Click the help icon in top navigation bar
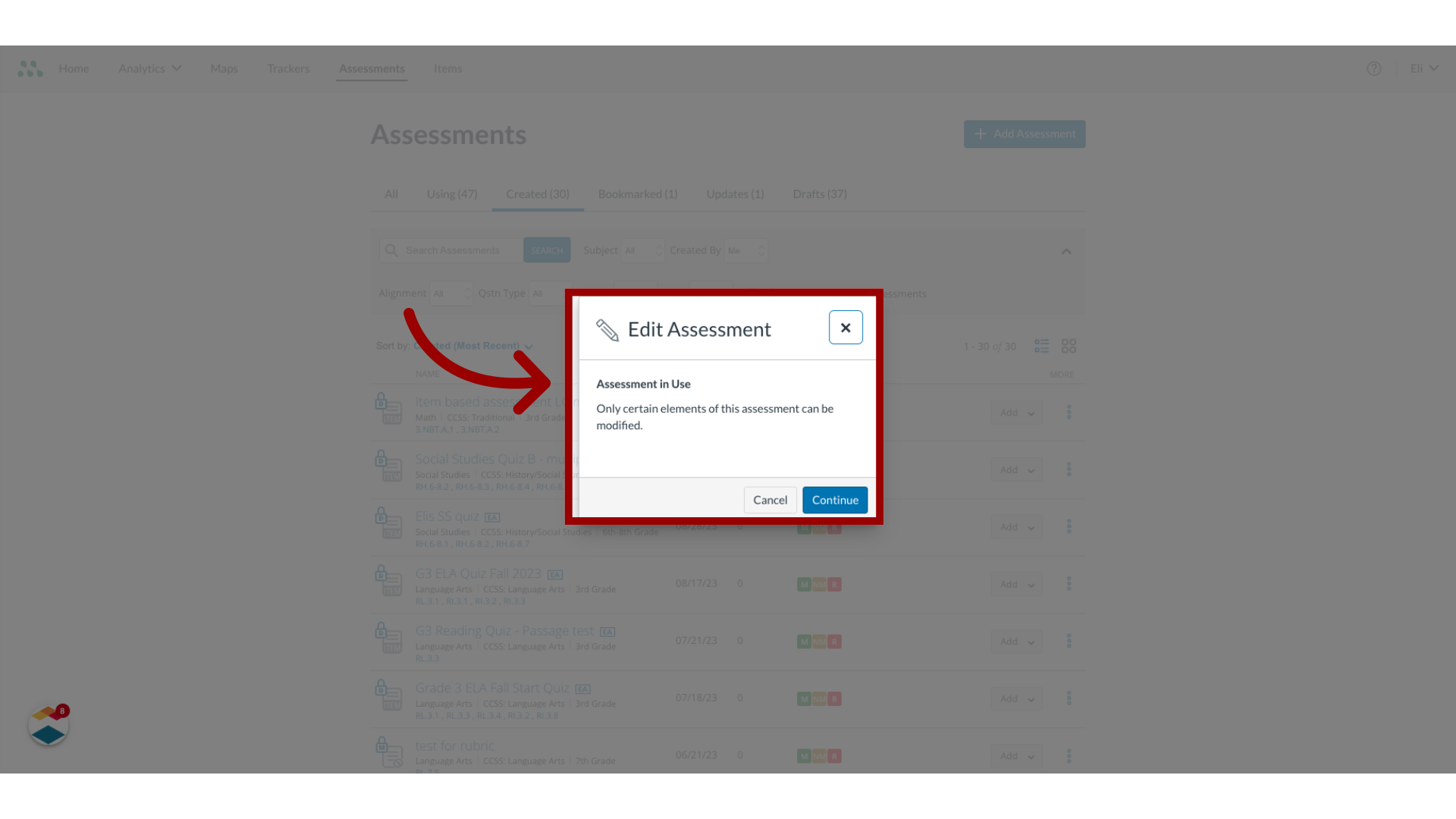 coord(1374,68)
